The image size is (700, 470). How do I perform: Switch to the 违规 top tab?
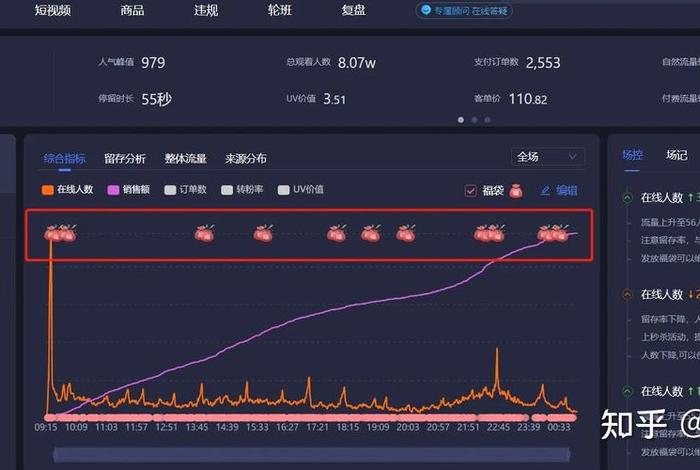pos(206,10)
